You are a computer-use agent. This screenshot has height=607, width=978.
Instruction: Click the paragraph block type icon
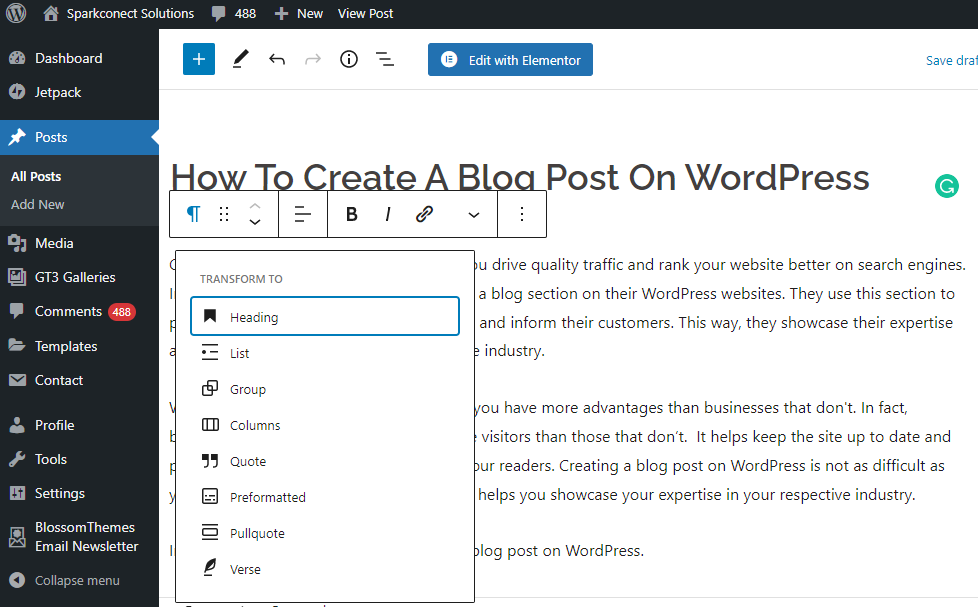click(x=193, y=214)
